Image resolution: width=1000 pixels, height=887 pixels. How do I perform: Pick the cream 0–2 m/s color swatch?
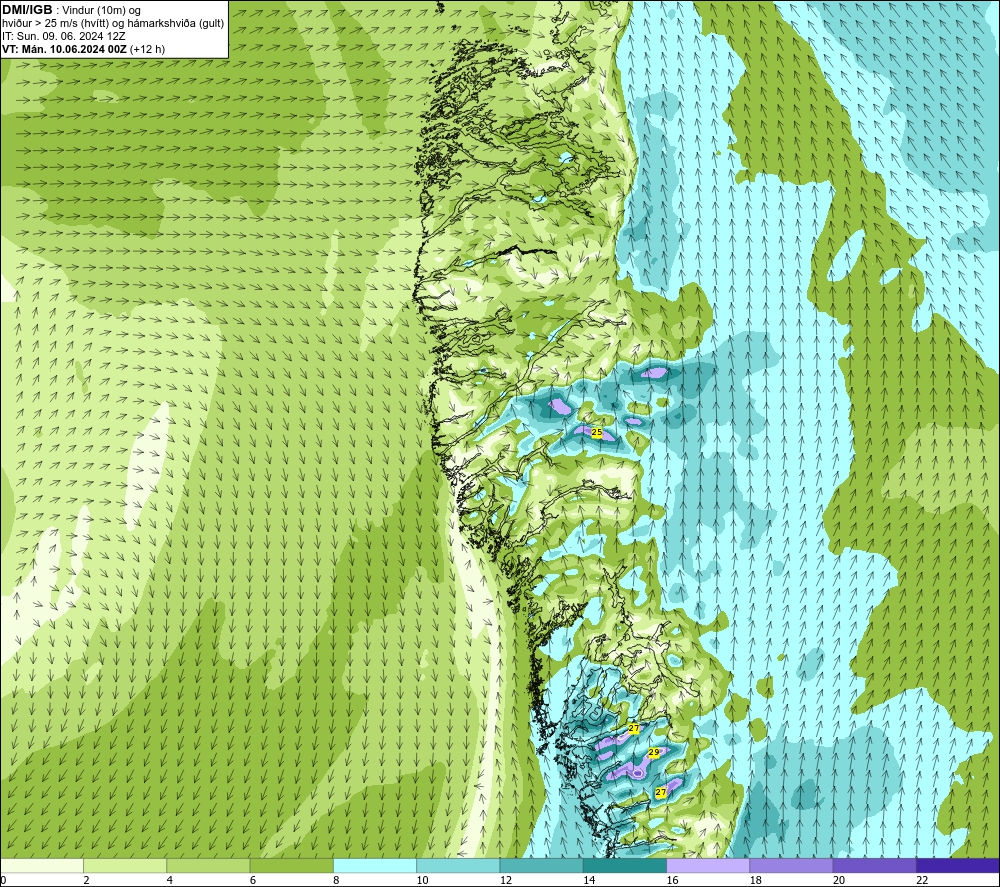point(42,865)
